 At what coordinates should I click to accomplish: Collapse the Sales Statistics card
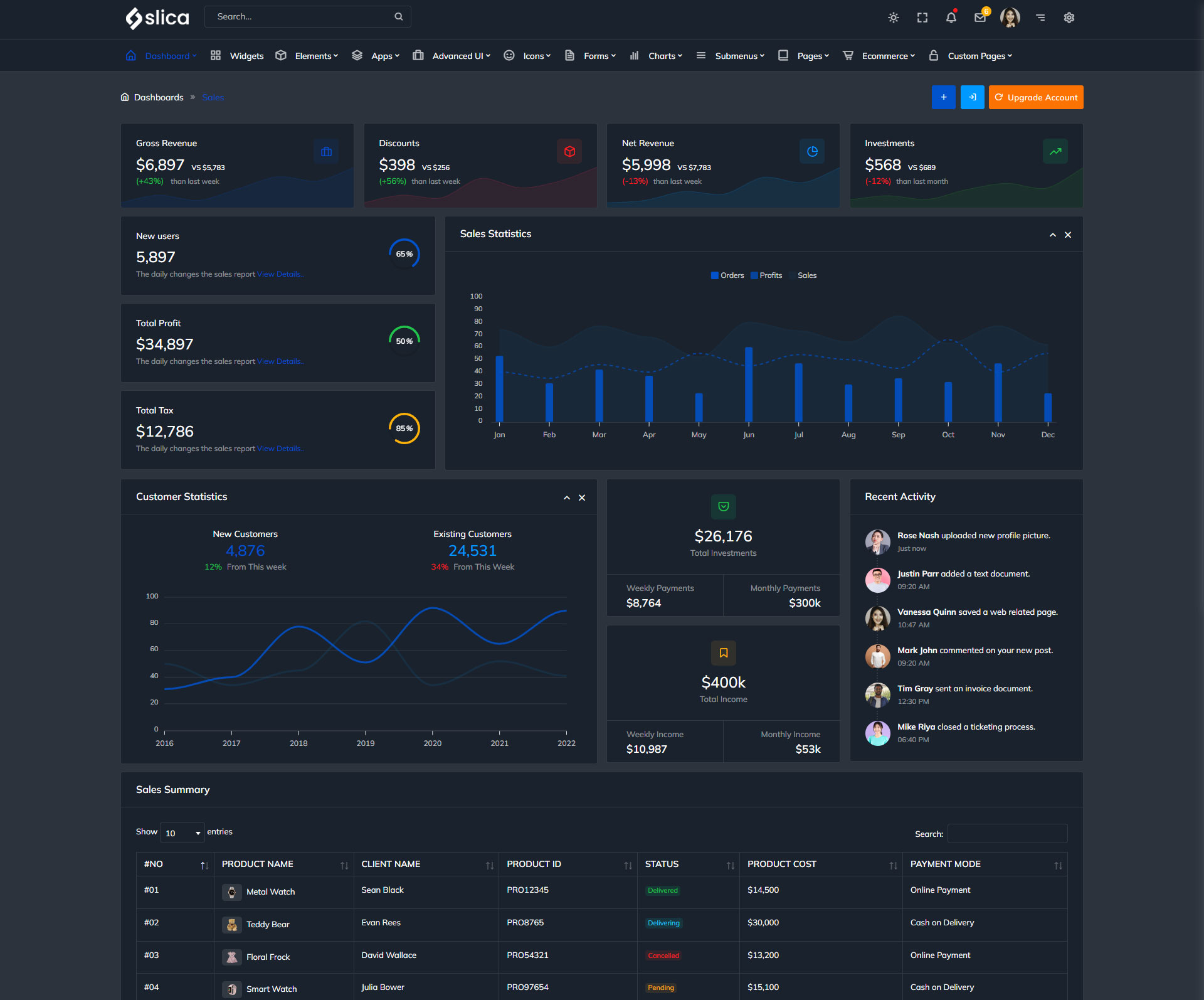(x=1053, y=235)
